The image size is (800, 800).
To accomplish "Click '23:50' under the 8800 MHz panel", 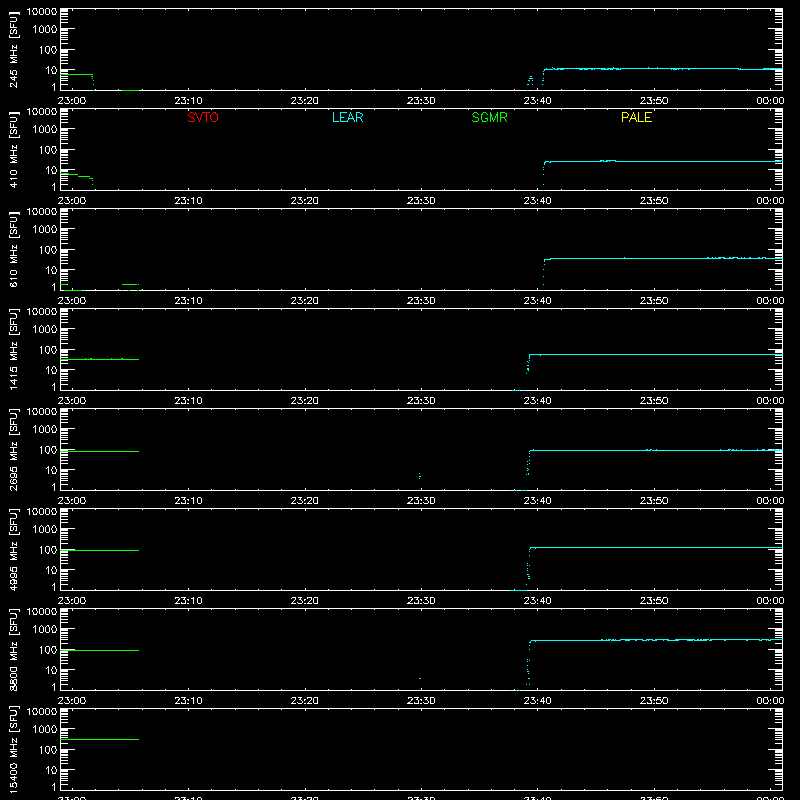I will click(654, 701).
